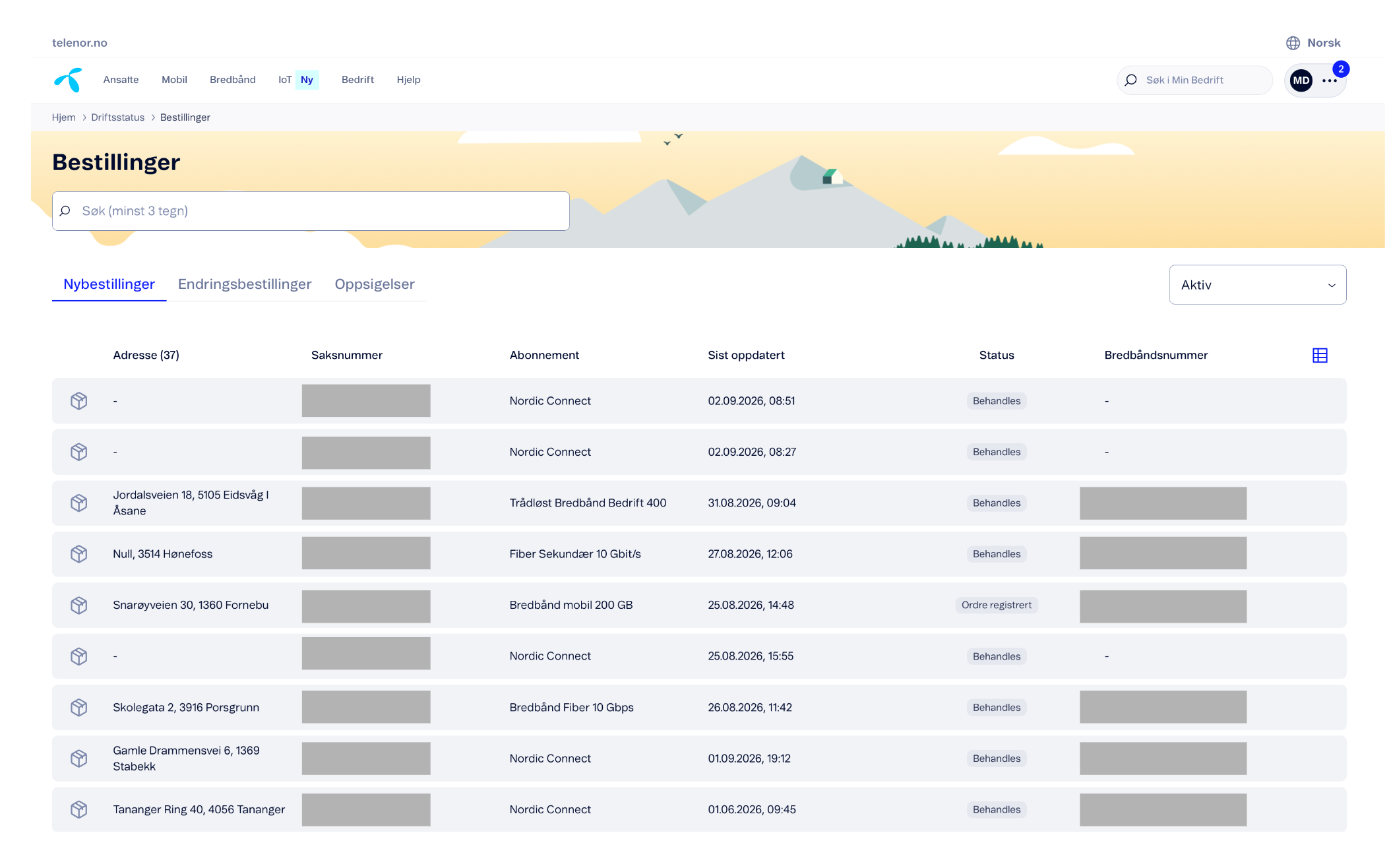Click the package icon beside Jordalsveien 18

[x=79, y=503]
